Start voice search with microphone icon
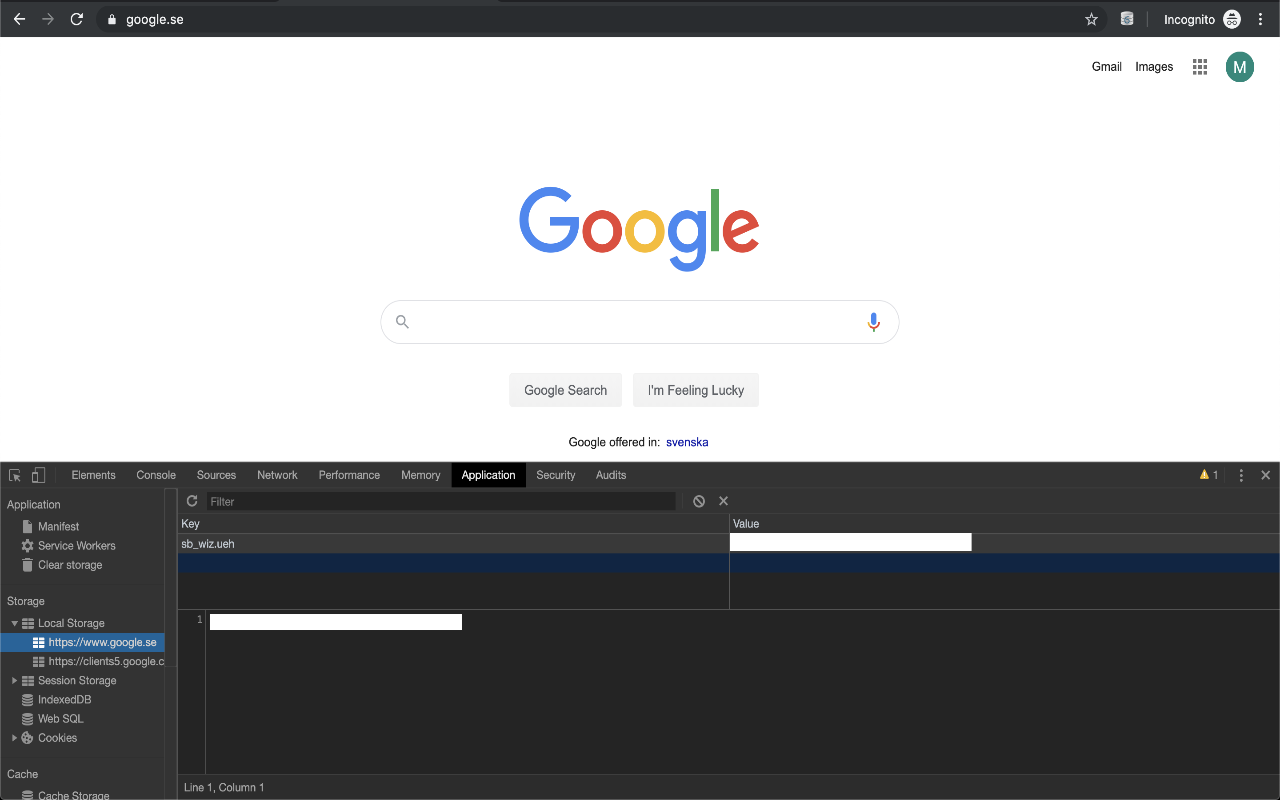The width and height of the screenshot is (1280, 800). click(874, 322)
